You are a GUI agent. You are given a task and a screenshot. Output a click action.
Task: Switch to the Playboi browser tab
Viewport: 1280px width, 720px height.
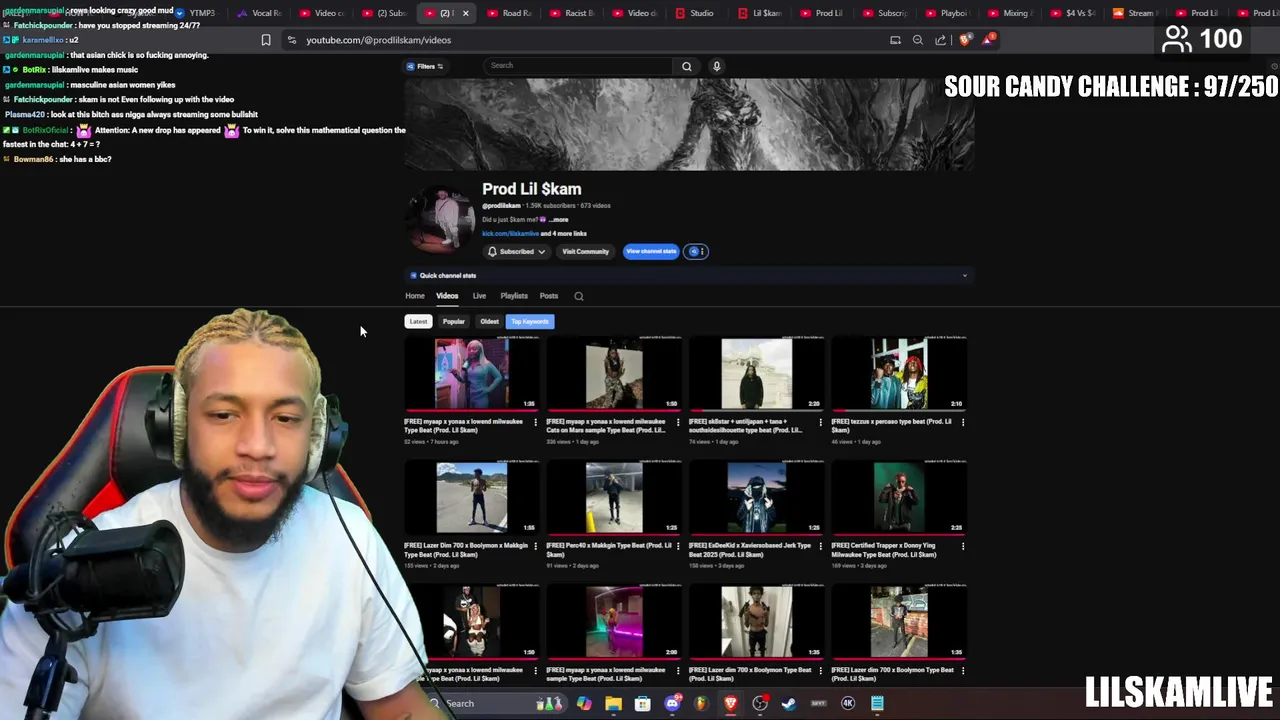click(948, 13)
